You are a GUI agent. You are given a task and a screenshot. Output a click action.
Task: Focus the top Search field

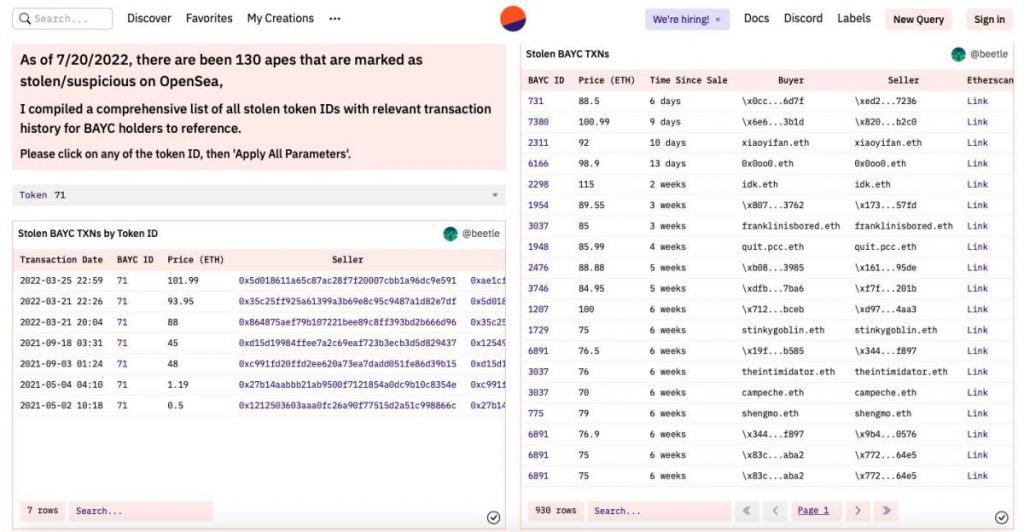[x=62, y=19]
